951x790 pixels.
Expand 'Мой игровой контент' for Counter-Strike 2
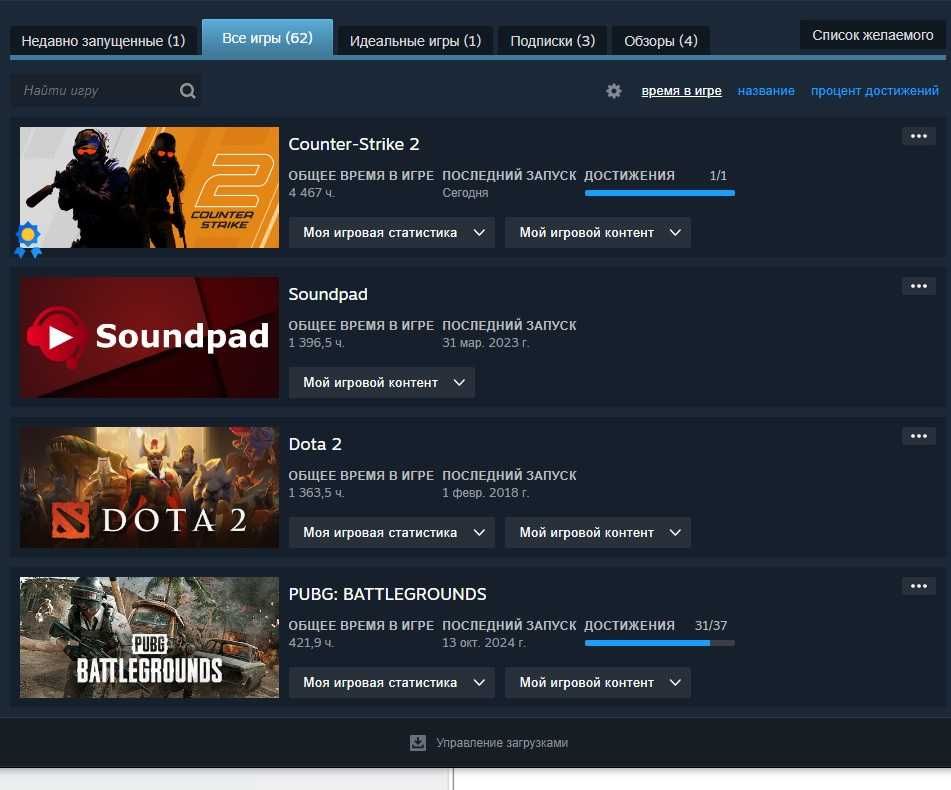coord(598,233)
